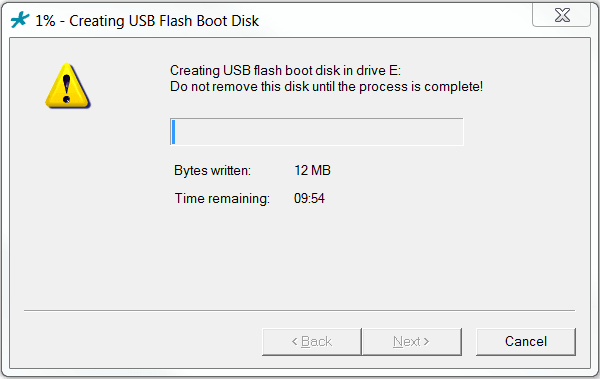This screenshot has width=600, height=379.
Task: Click the left chevron on Back button
Action: 295,341
